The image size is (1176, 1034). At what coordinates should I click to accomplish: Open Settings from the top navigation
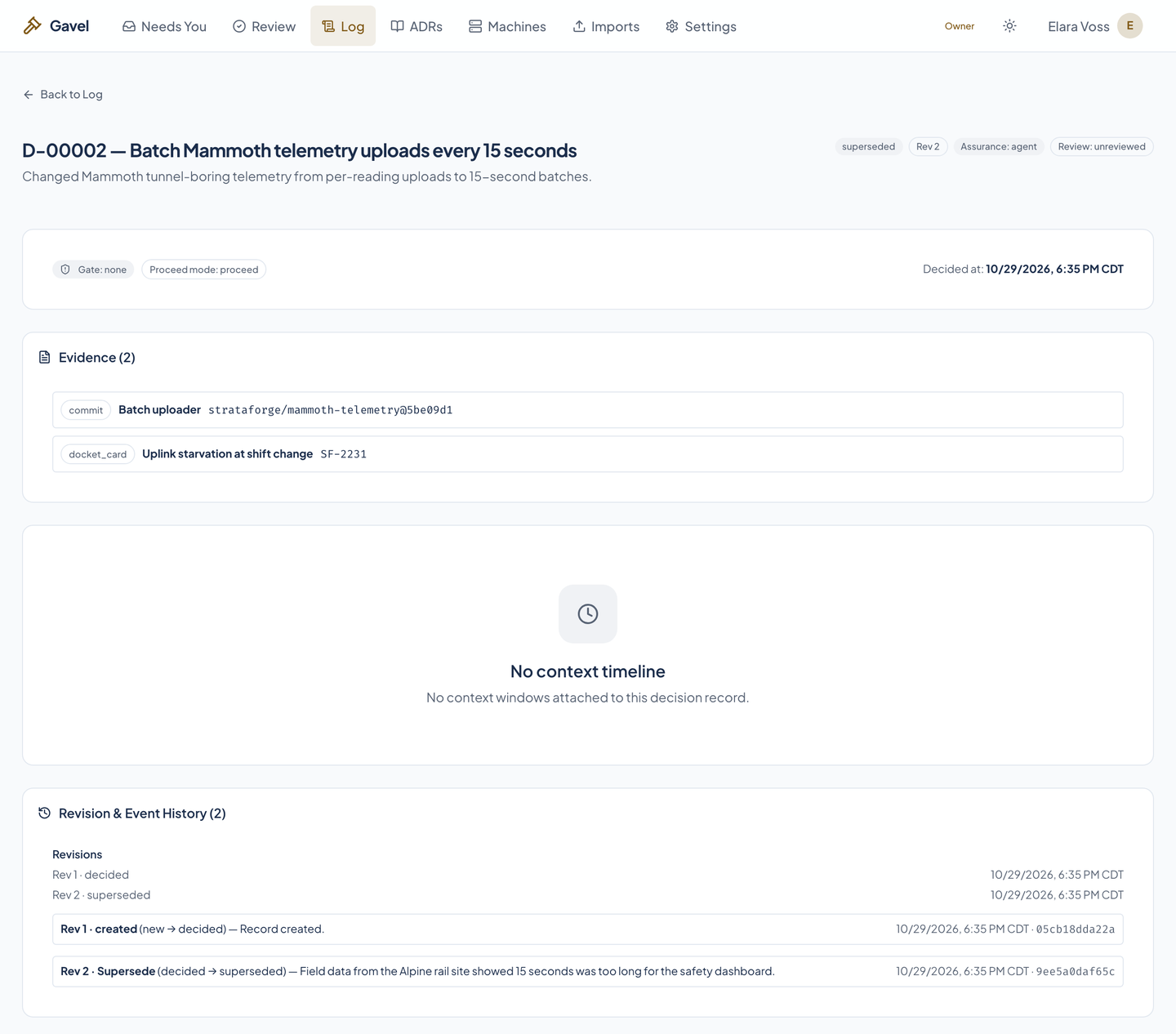click(701, 26)
